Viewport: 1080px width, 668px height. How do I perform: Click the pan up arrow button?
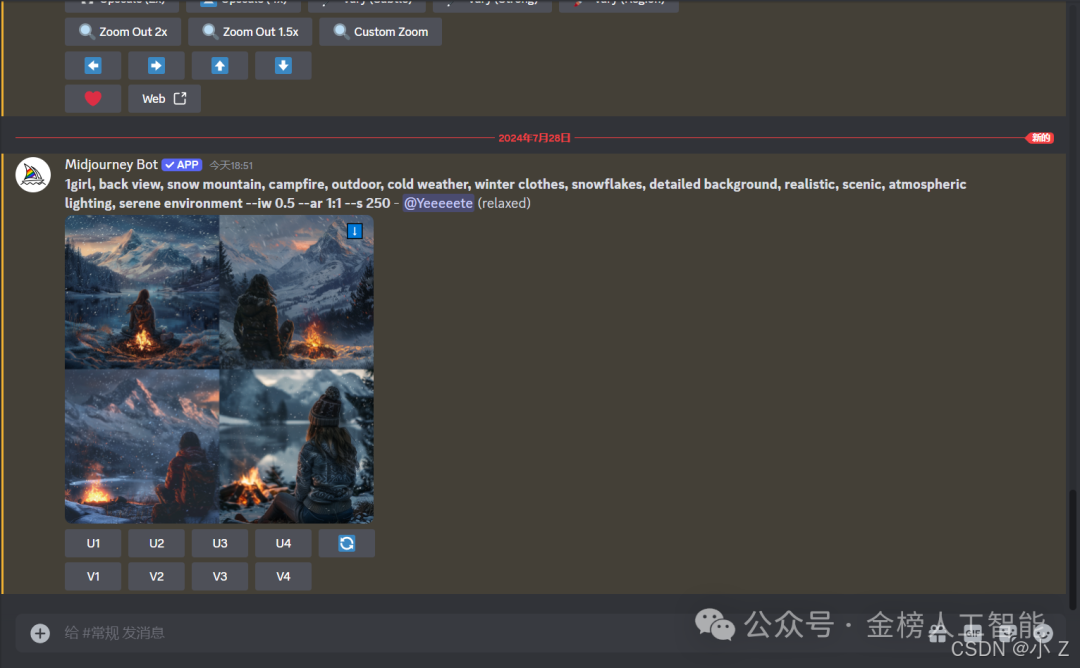[x=220, y=65]
